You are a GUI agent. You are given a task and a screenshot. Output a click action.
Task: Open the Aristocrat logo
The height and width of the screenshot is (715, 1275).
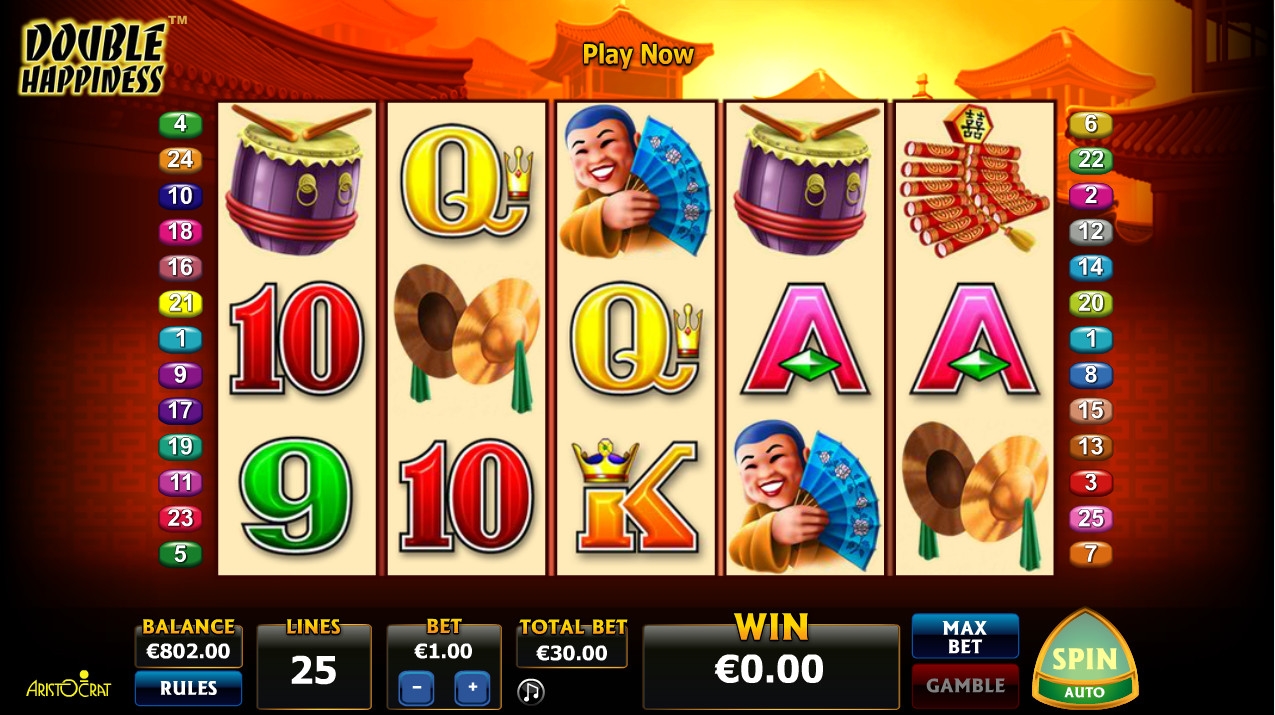pyautogui.click(x=68, y=685)
